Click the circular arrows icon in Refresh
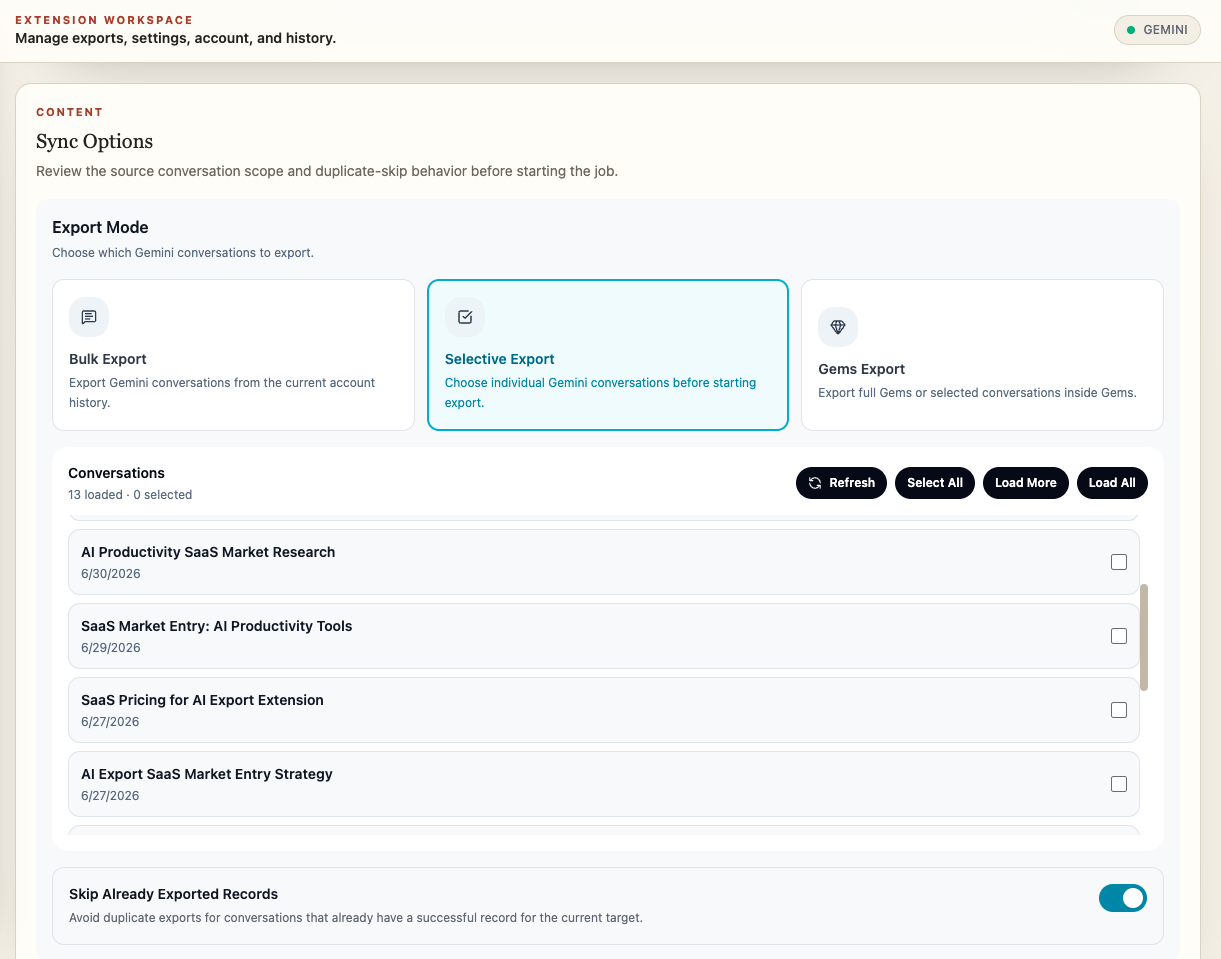 coord(815,483)
